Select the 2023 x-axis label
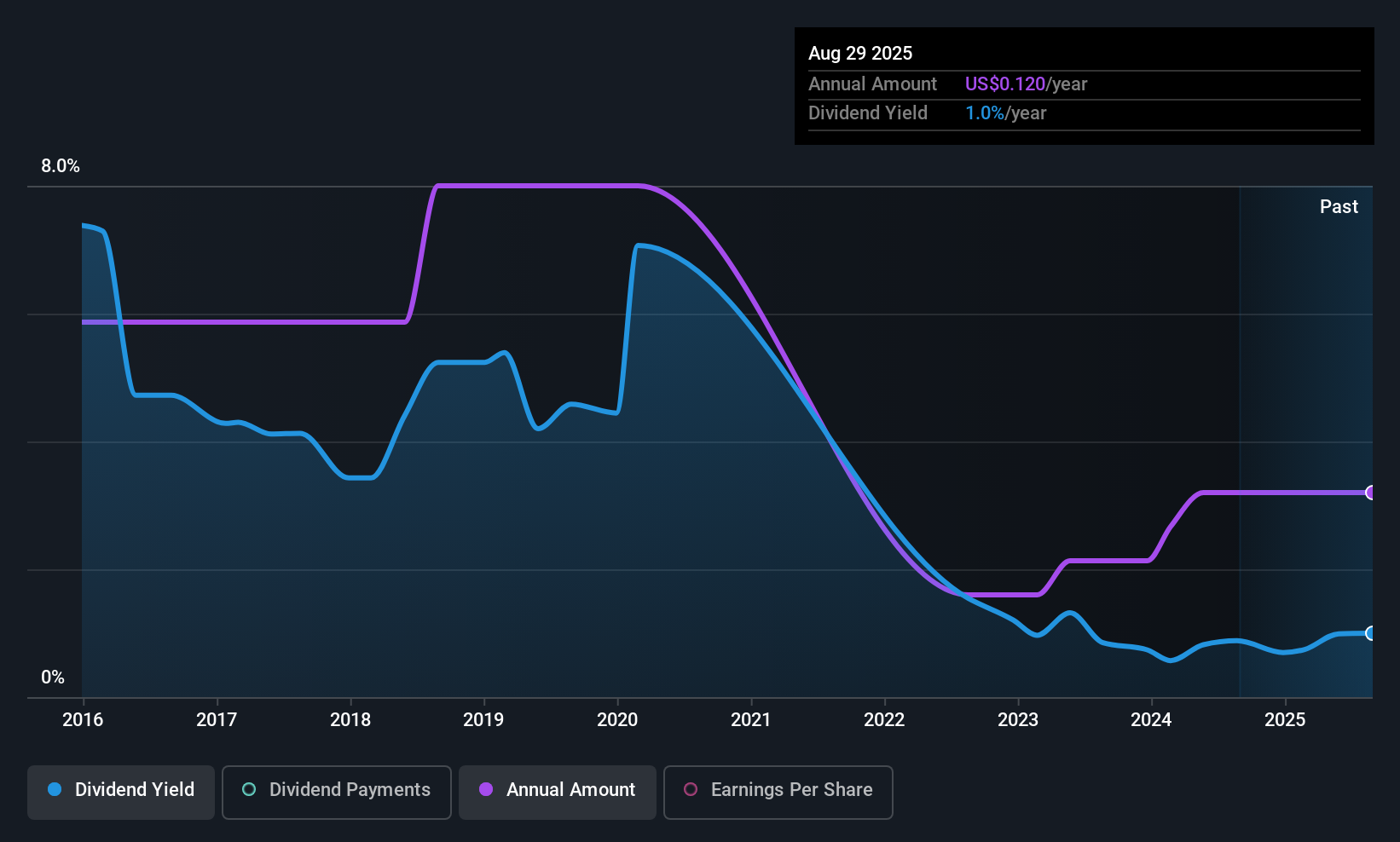Viewport: 1400px width, 842px height. click(x=1018, y=720)
